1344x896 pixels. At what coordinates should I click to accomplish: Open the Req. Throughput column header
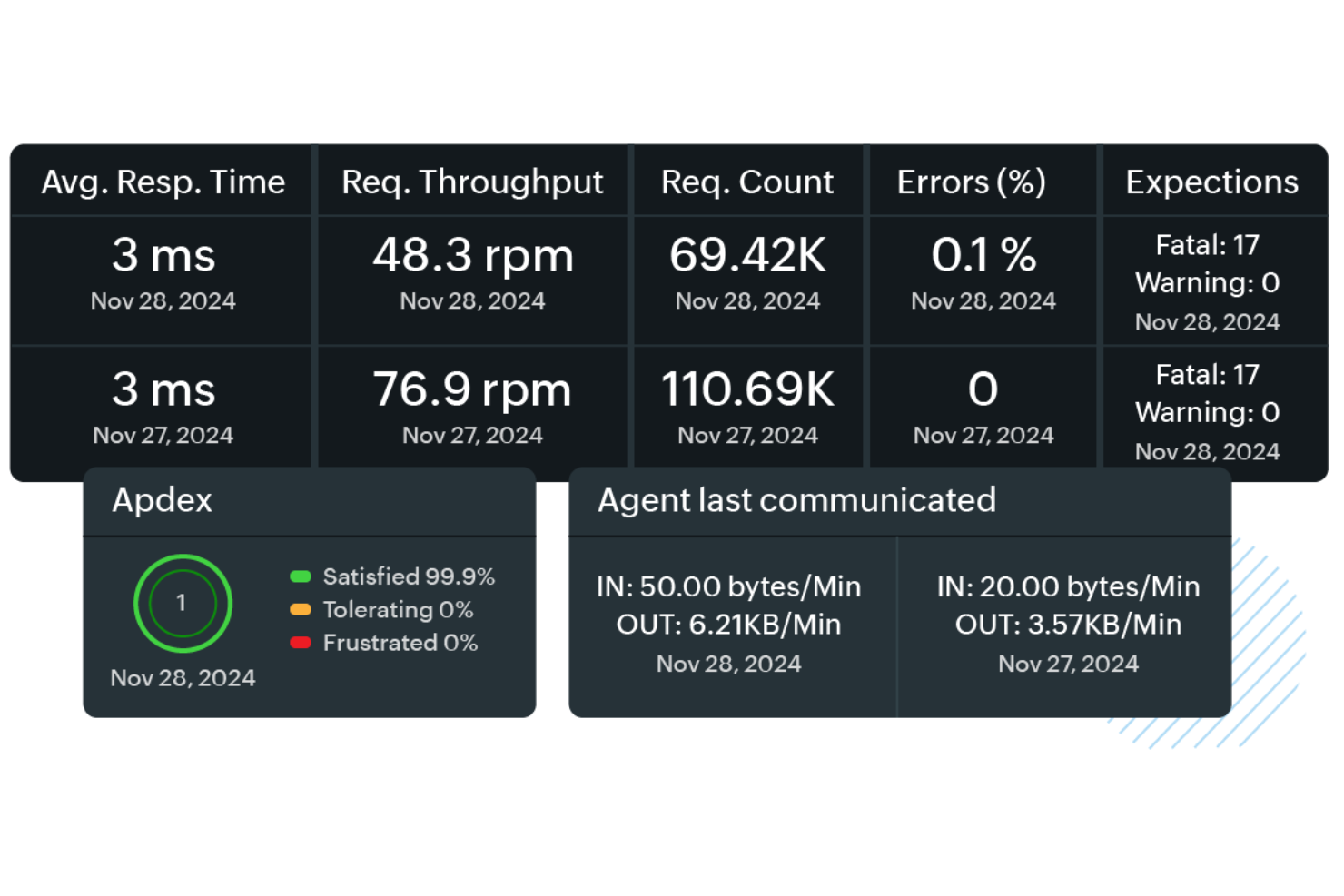click(x=472, y=182)
